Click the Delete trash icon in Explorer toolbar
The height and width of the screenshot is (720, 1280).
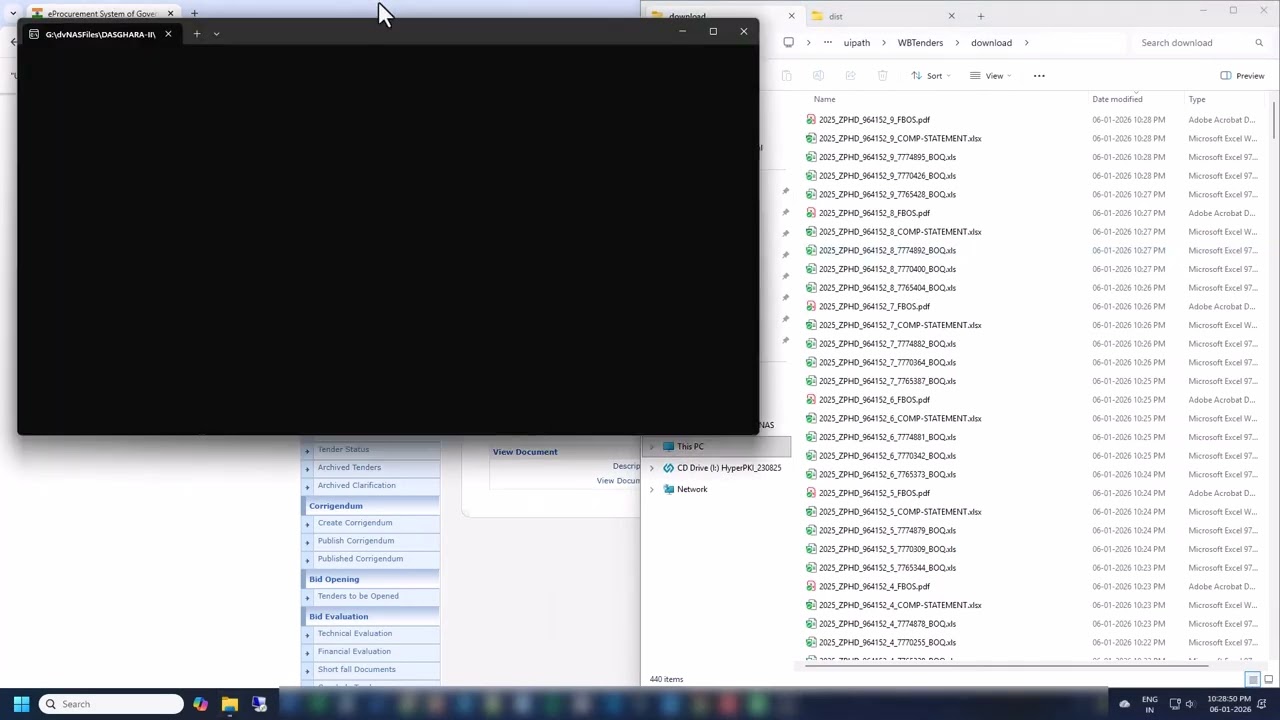[882, 76]
